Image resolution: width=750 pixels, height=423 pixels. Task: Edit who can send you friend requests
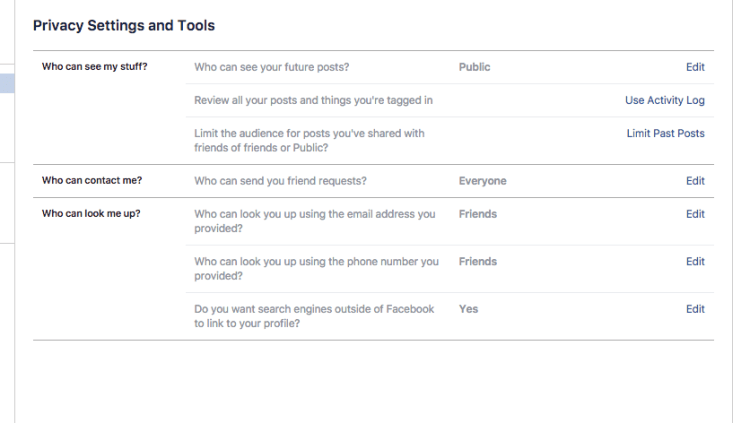coord(695,181)
